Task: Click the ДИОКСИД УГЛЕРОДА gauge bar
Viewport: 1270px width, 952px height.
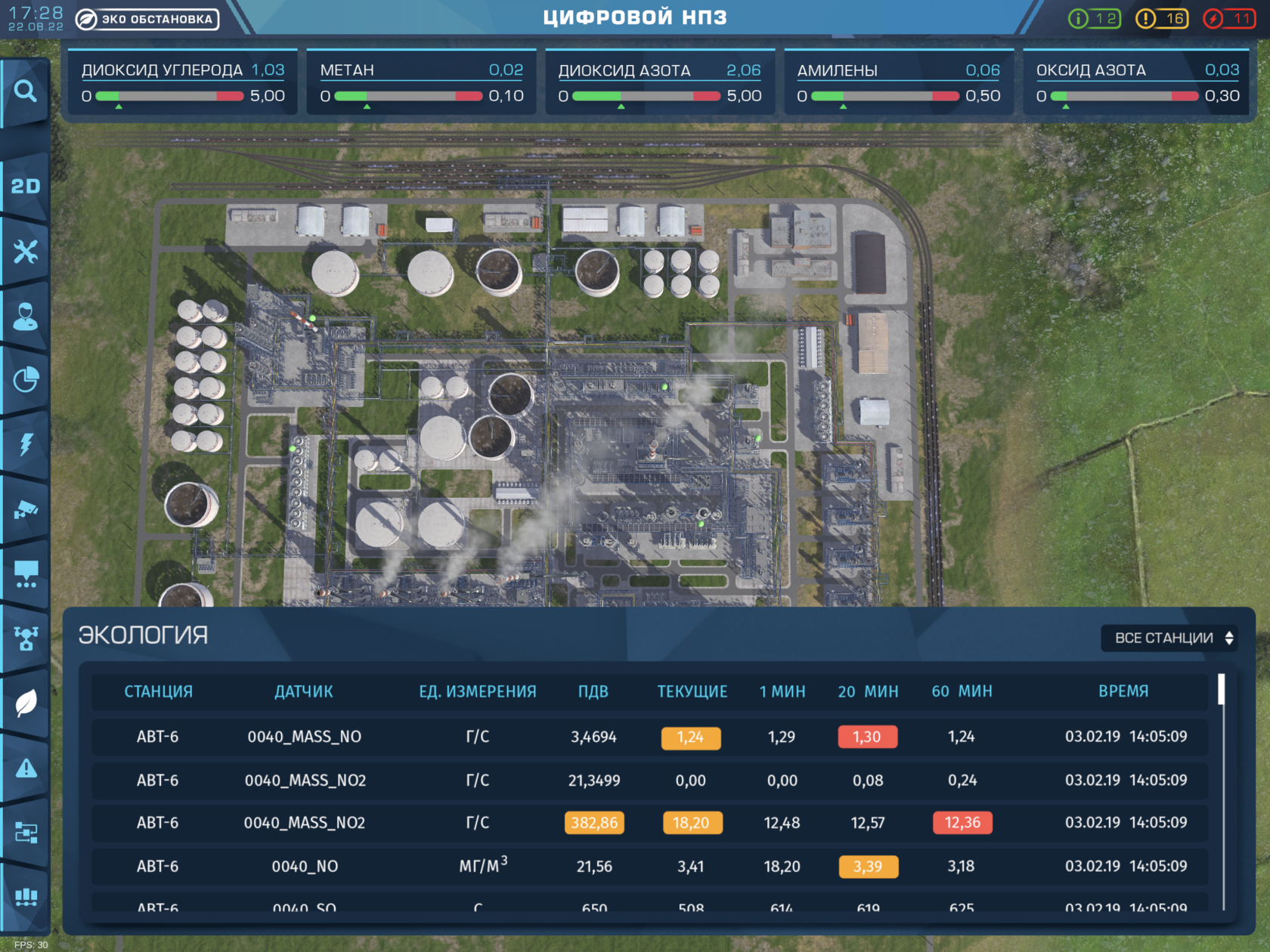Action: (169, 96)
